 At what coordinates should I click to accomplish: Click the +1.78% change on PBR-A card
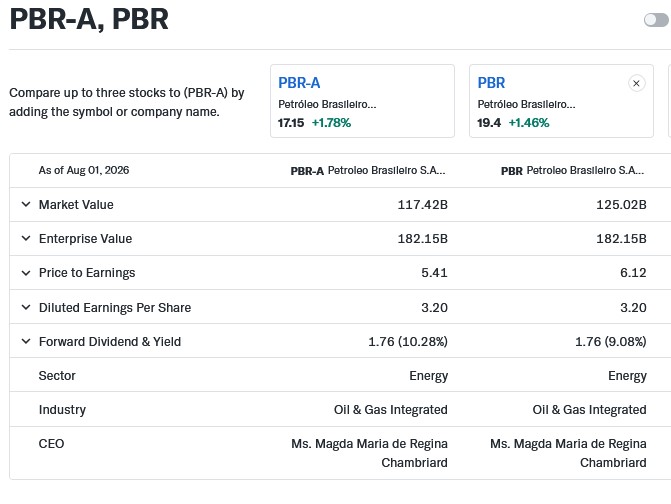pos(331,123)
